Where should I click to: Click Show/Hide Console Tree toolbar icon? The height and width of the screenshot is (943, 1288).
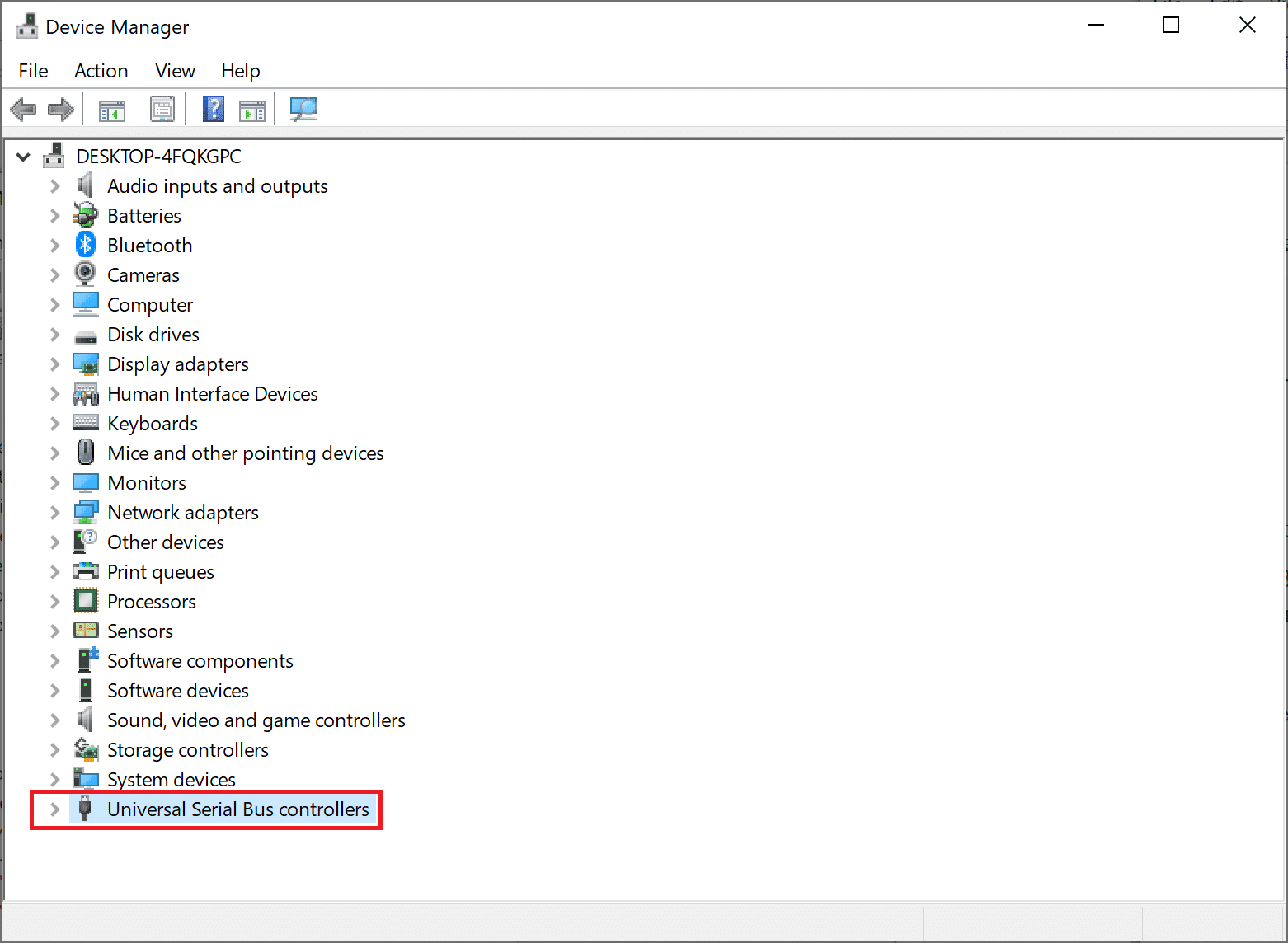point(111,110)
